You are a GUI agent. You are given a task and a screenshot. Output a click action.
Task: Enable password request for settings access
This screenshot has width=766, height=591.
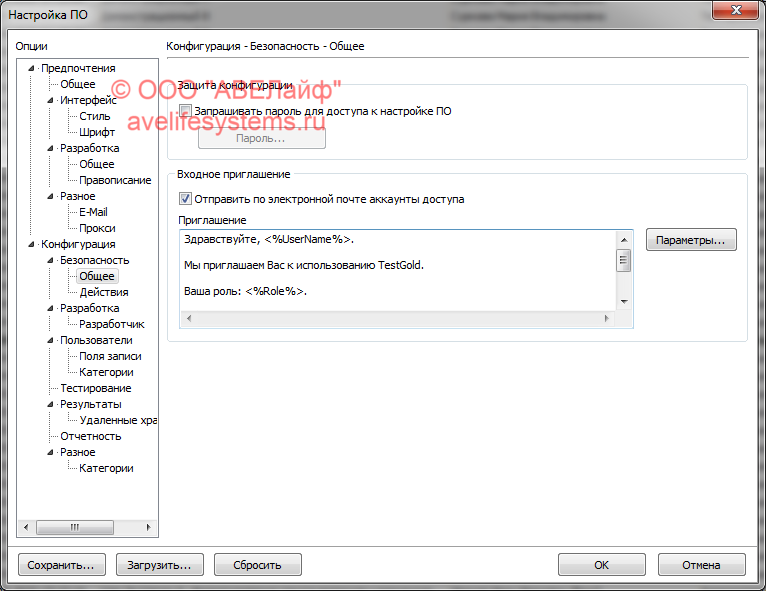pos(185,111)
